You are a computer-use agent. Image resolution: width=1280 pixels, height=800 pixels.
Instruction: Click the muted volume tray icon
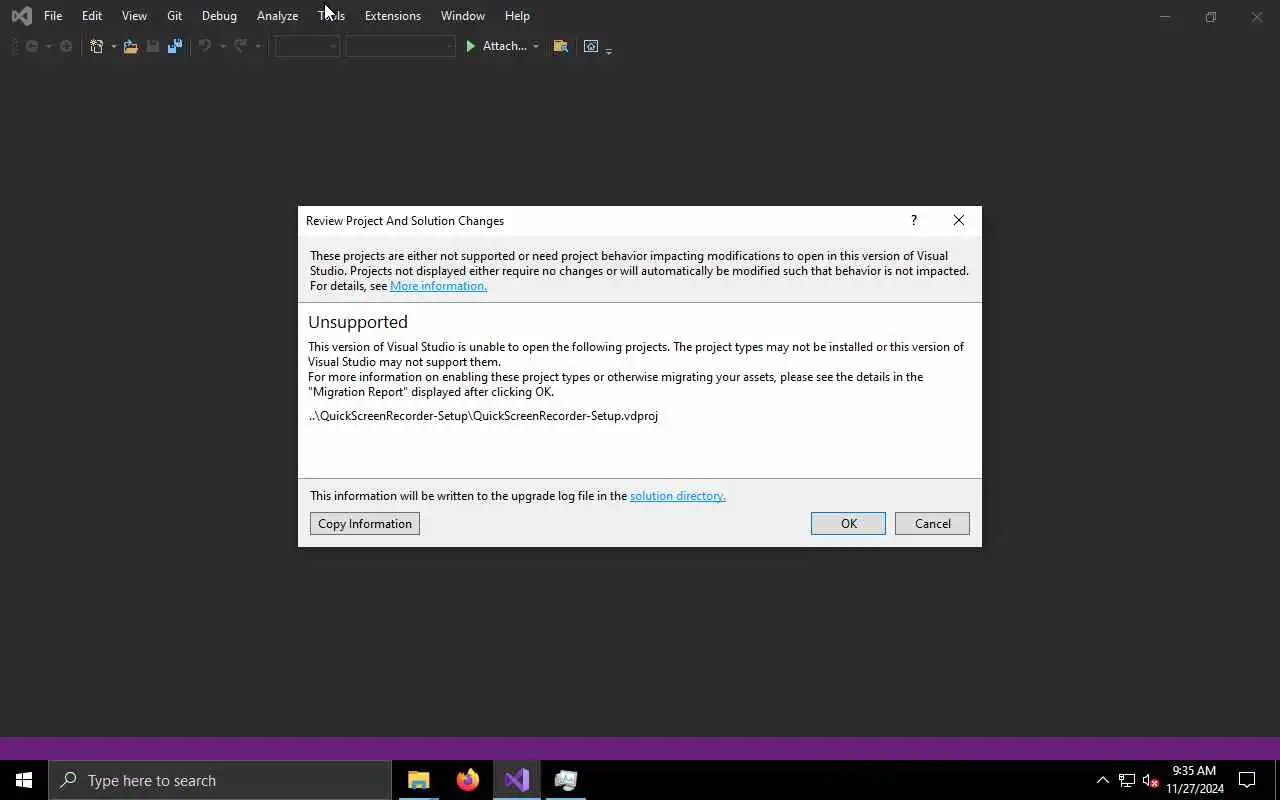tap(1150, 780)
